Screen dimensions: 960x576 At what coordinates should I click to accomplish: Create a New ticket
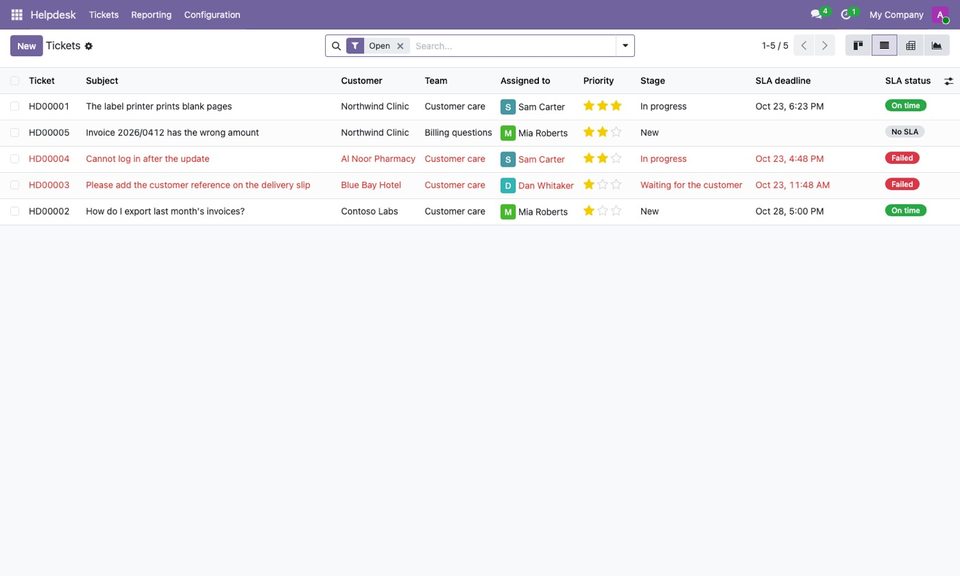tap(26, 46)
